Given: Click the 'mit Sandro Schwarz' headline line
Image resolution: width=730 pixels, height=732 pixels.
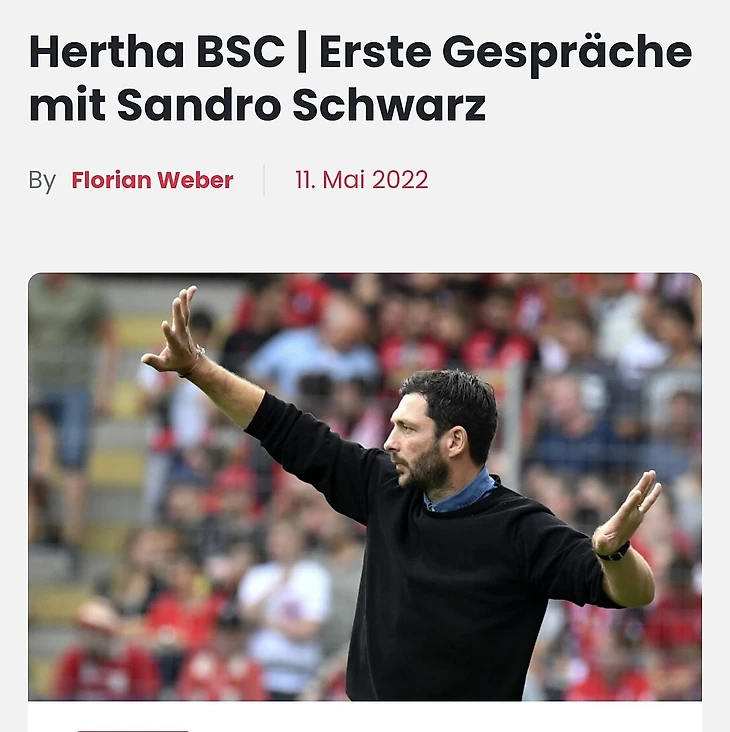Looking at the screenshot, I should pyautogui.click(x=257, y=104).
